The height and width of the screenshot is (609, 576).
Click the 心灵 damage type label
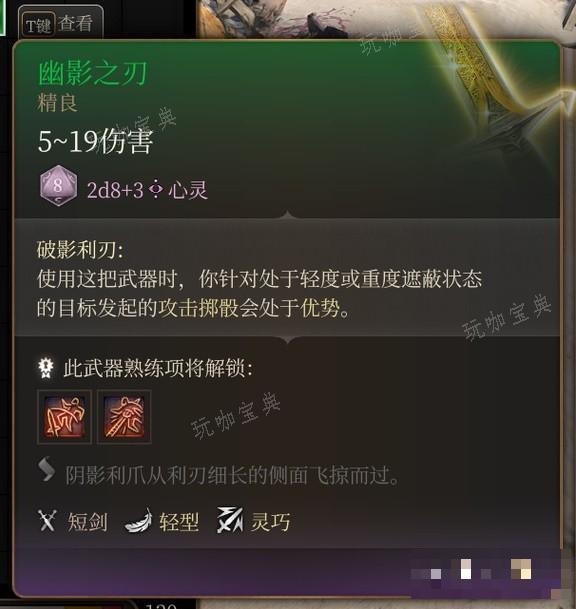[x=188, y=190]
